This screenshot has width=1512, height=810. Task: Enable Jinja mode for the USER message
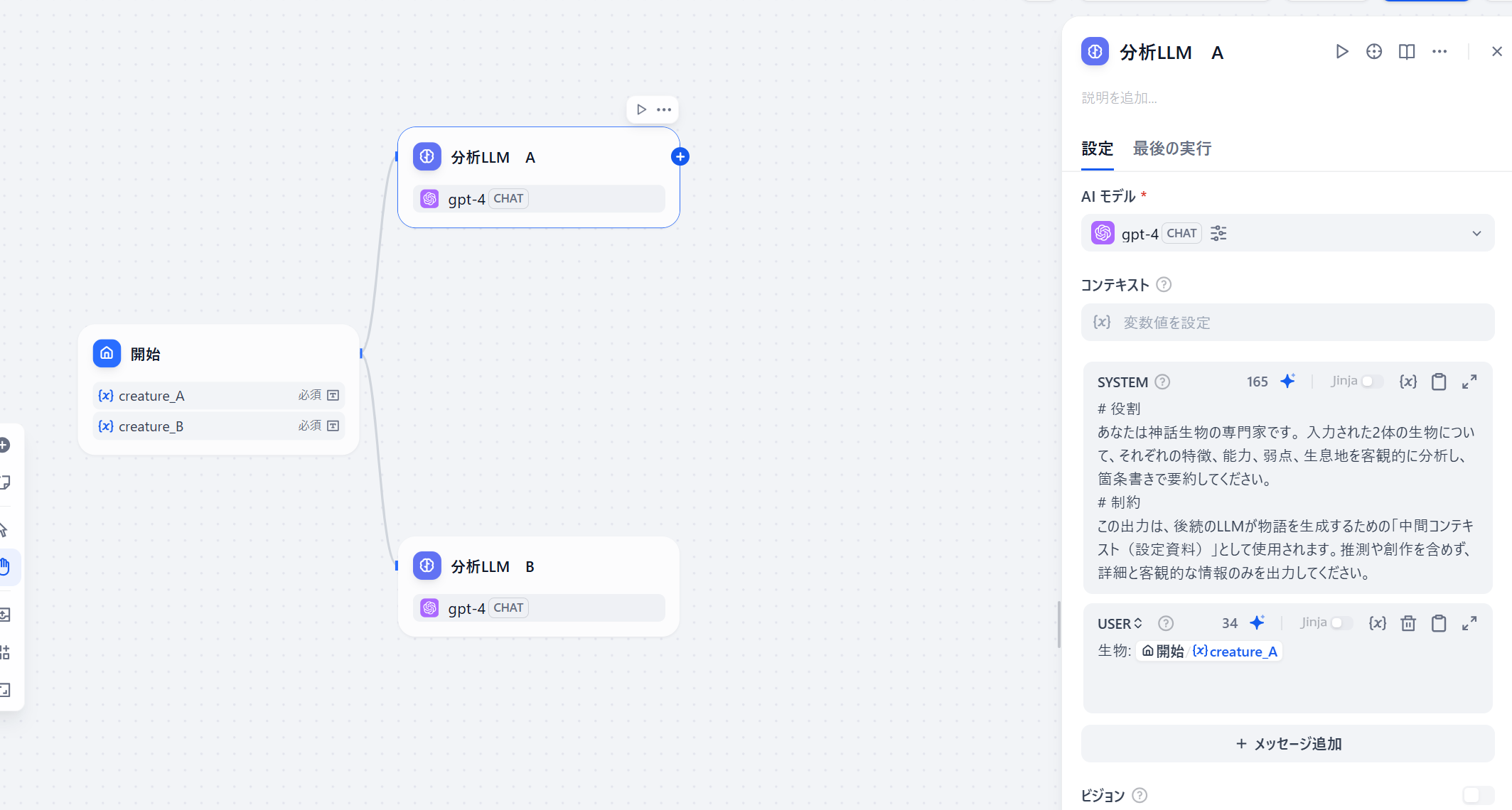[1344, 623]
